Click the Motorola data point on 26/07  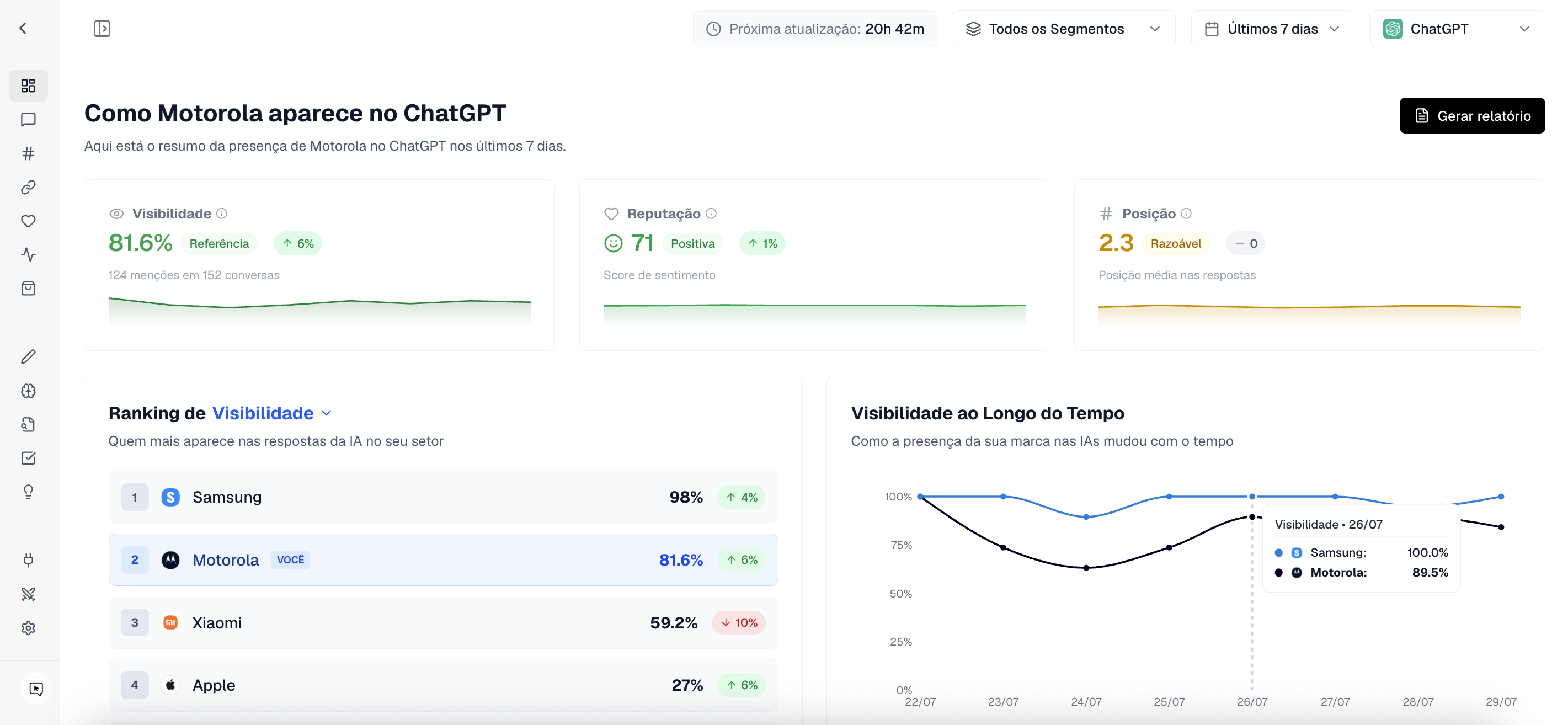pyautogui.click(x=1252, y=517)
